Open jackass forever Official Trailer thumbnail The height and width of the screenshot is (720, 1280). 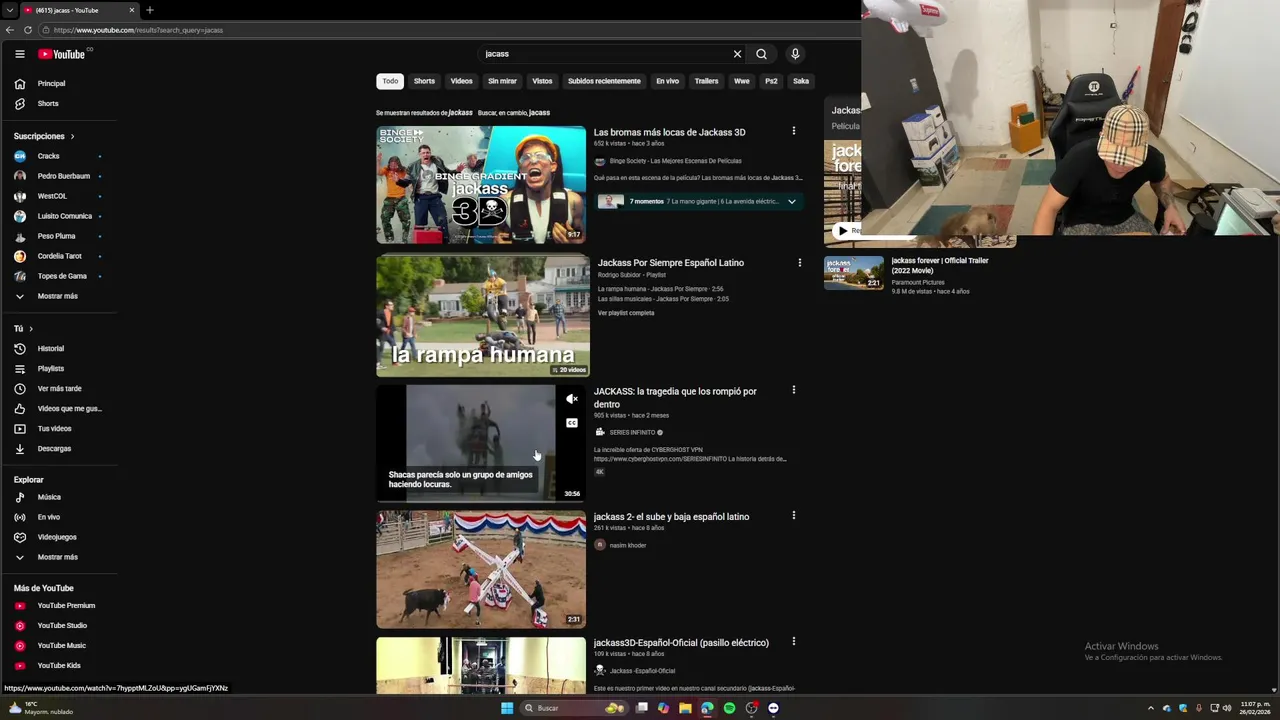click(854, 273)
